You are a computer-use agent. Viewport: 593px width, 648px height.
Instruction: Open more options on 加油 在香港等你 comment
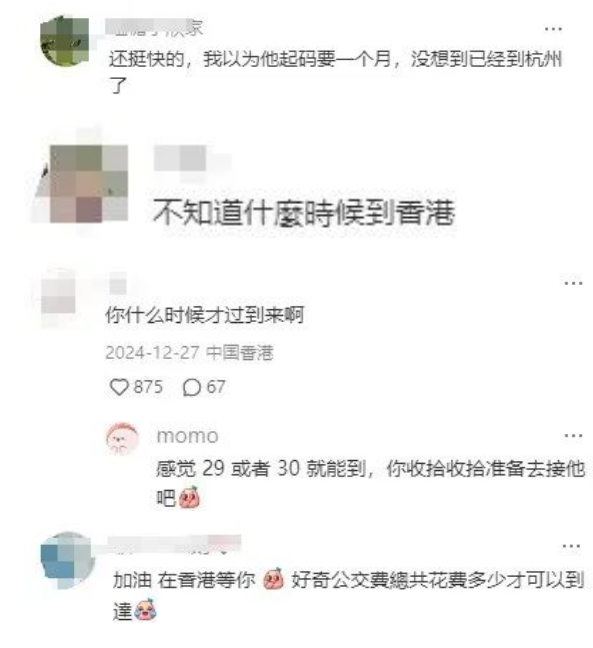click(571, 546)
